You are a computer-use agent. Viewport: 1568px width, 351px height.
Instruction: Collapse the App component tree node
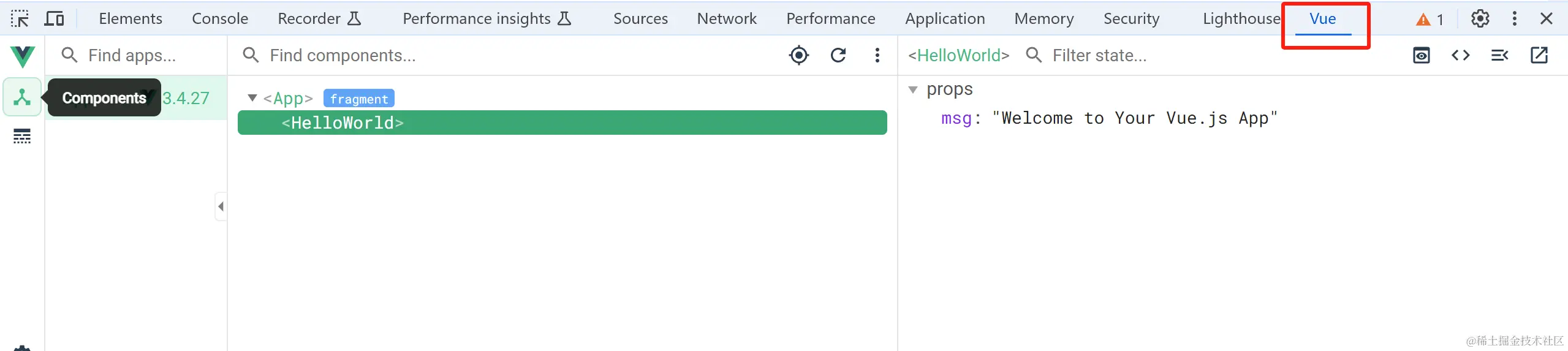point(252,98)
